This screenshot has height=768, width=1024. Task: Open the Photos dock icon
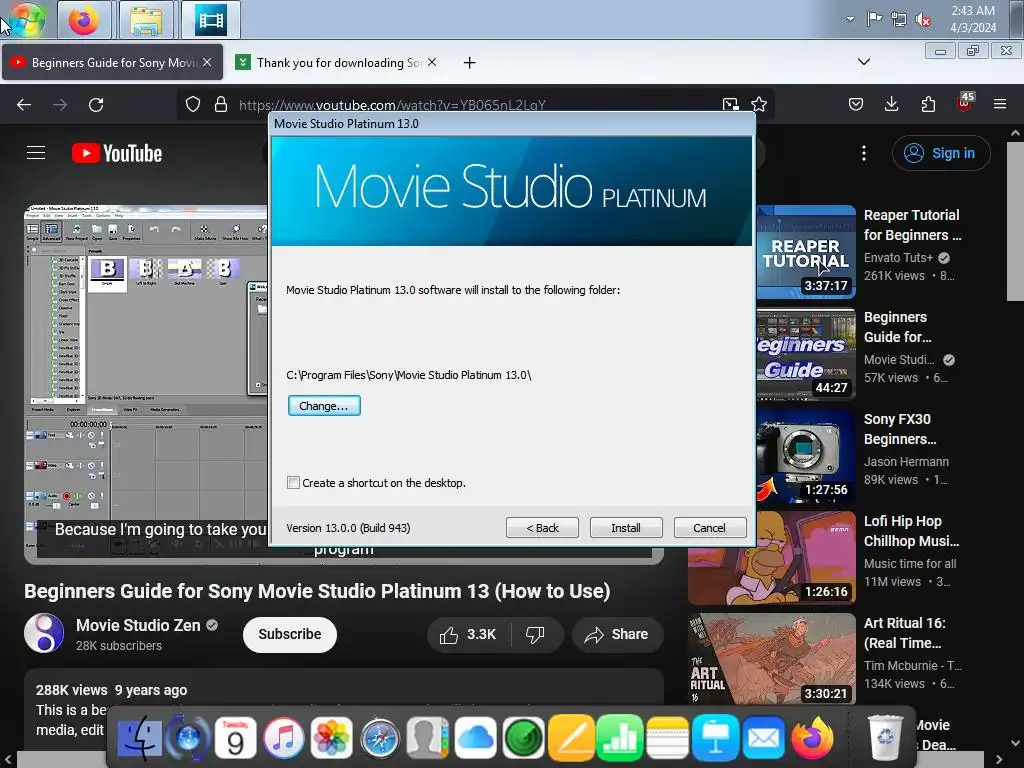point(331,738)
